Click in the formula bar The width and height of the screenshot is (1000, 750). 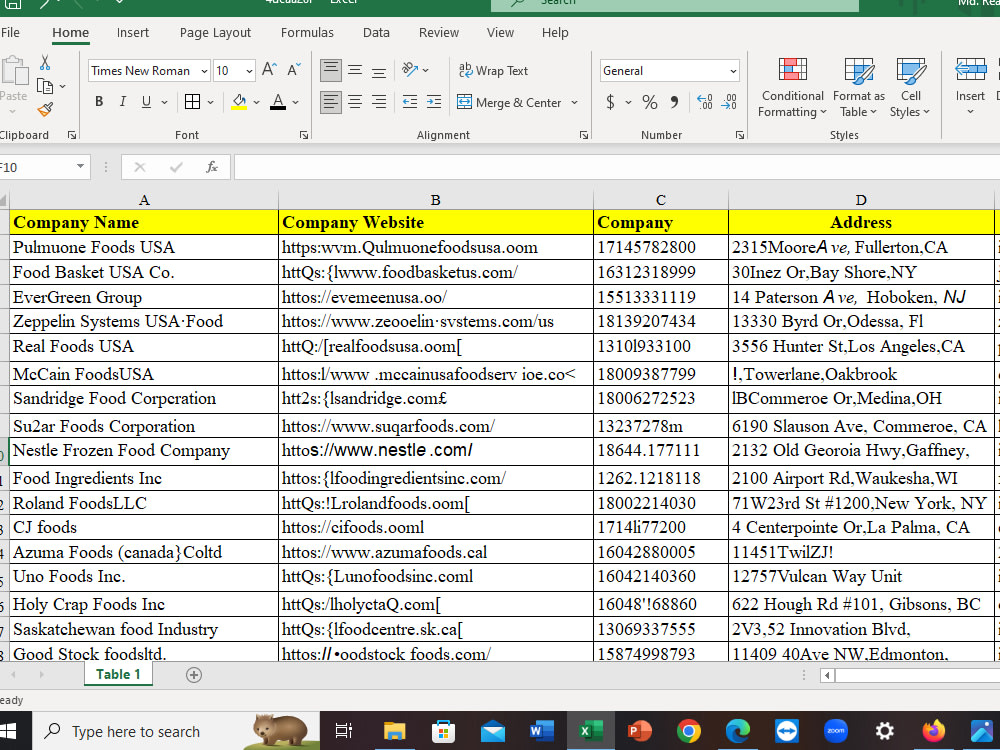[616, 167]
